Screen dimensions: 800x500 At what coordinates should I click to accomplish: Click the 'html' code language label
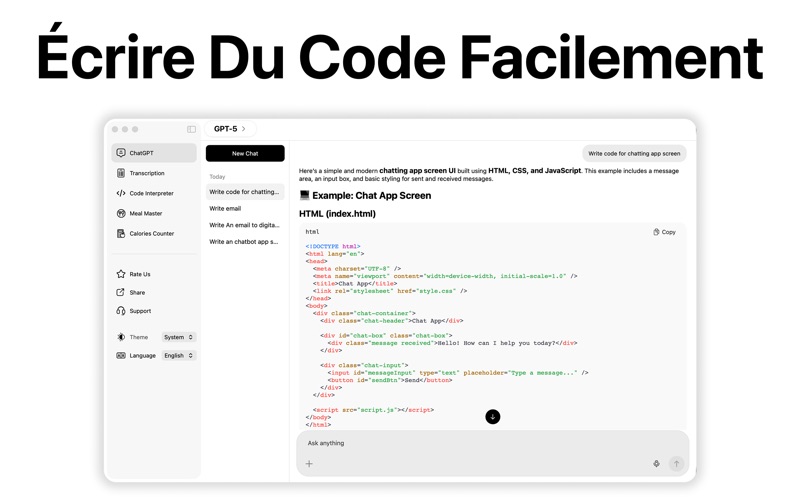click(x=312, y=232)
